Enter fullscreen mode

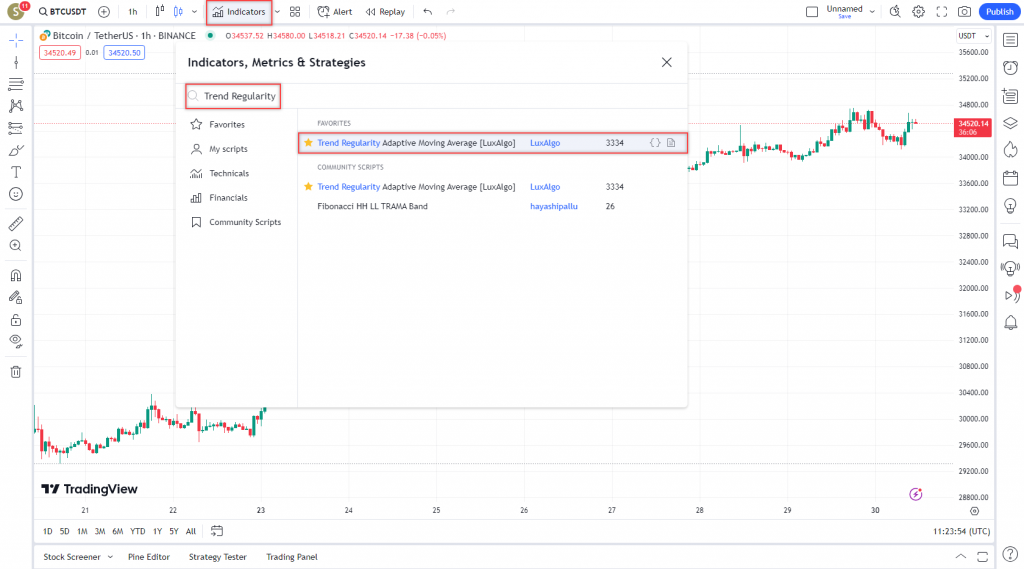pyautogui.click(x=942, y=12)
